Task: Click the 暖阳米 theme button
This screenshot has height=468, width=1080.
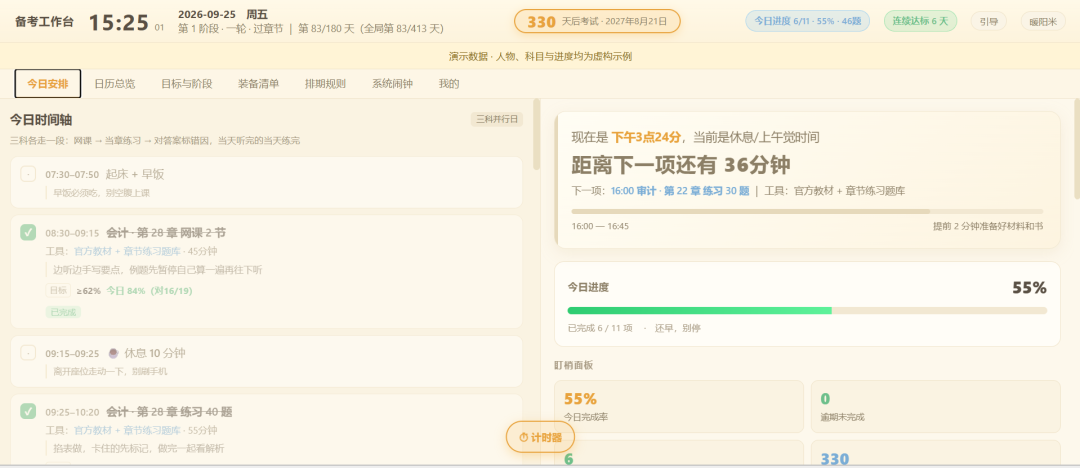Action: tap(1043, 21)
